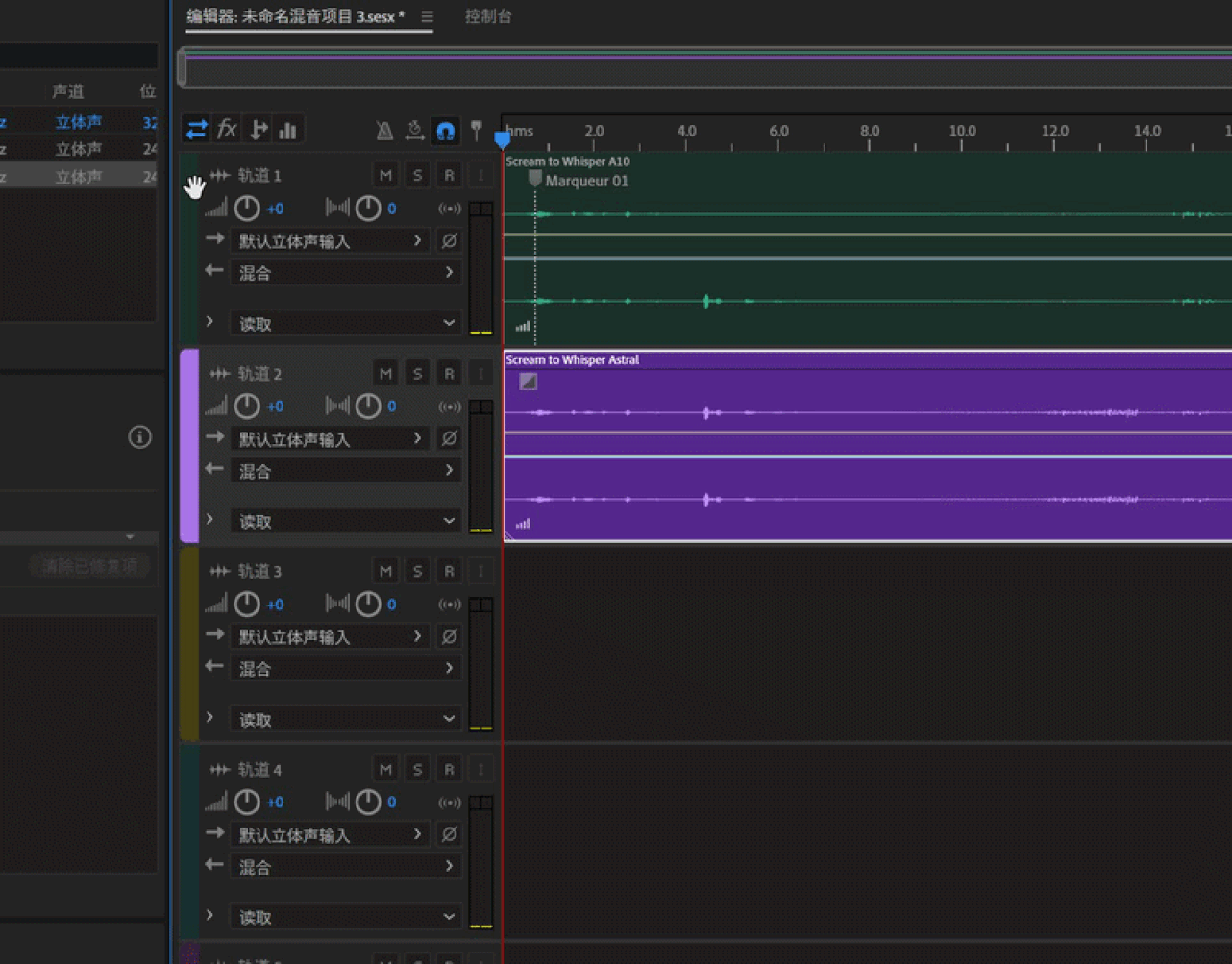
Task: Click the volume knob on 轨道 4
Action: tap(247, 802)
